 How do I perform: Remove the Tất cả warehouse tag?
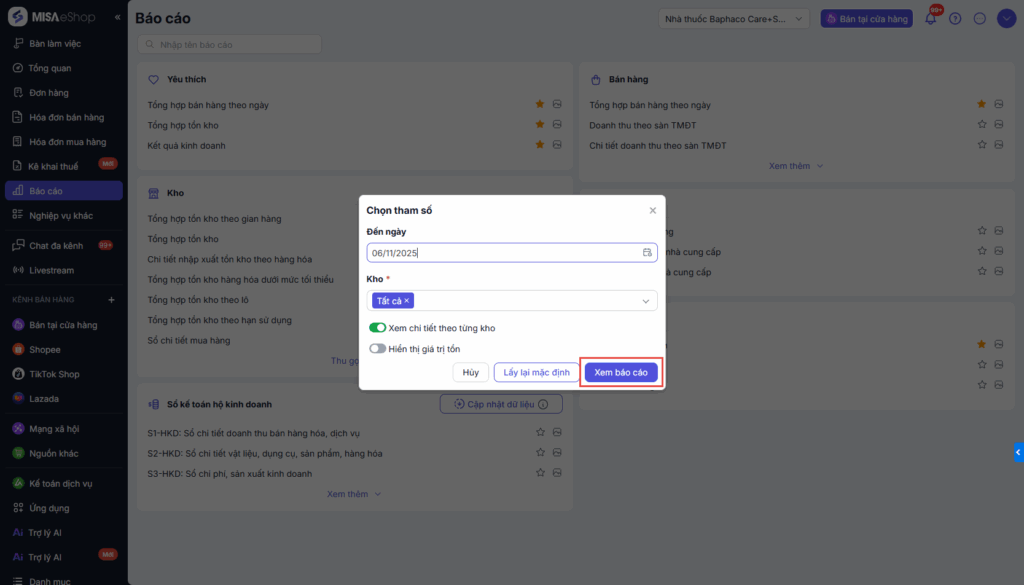pos(407,300)
